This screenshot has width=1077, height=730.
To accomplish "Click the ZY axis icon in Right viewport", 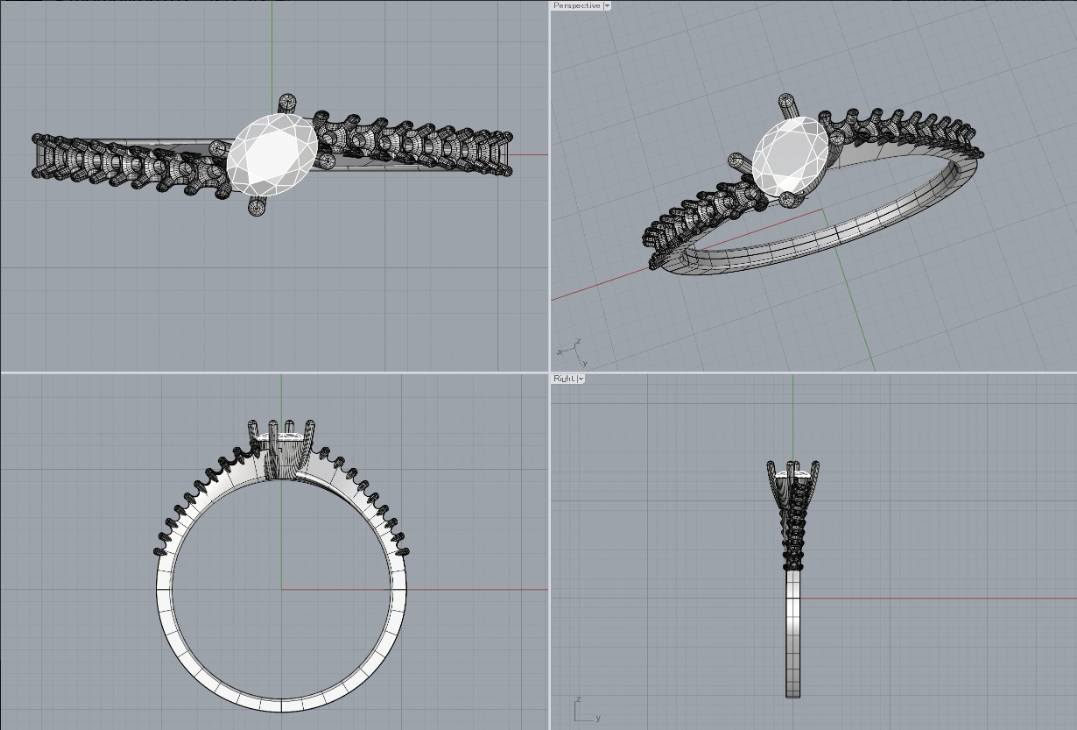I will (587, 709).
